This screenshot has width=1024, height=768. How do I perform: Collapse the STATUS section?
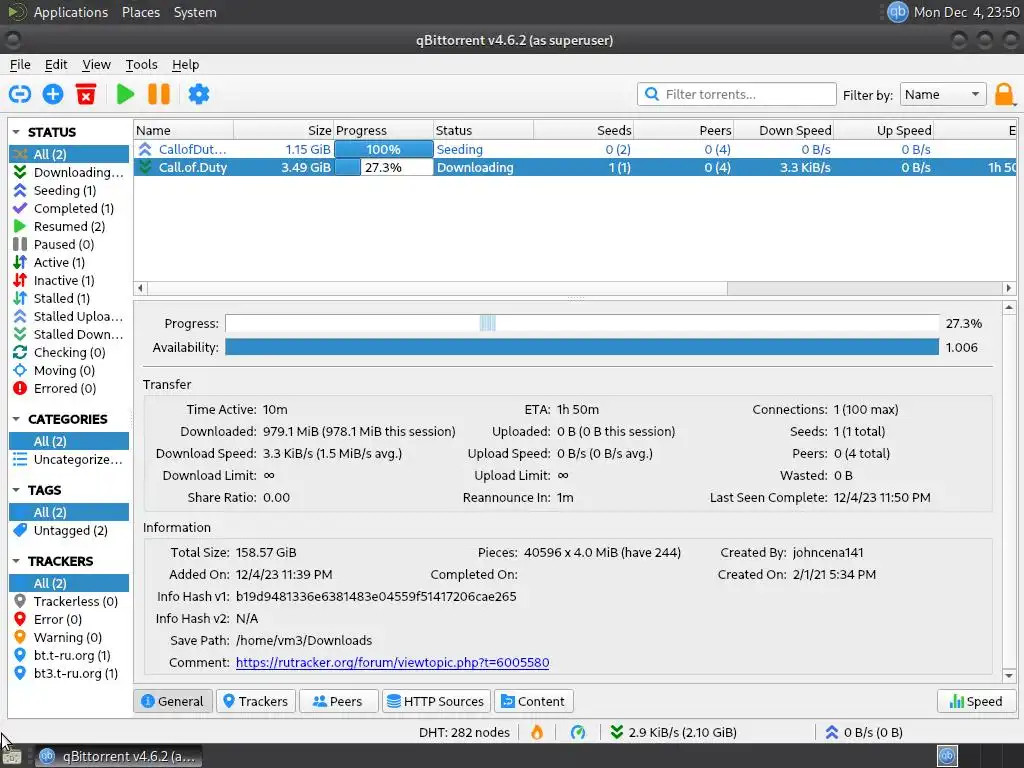coord(16,132)
